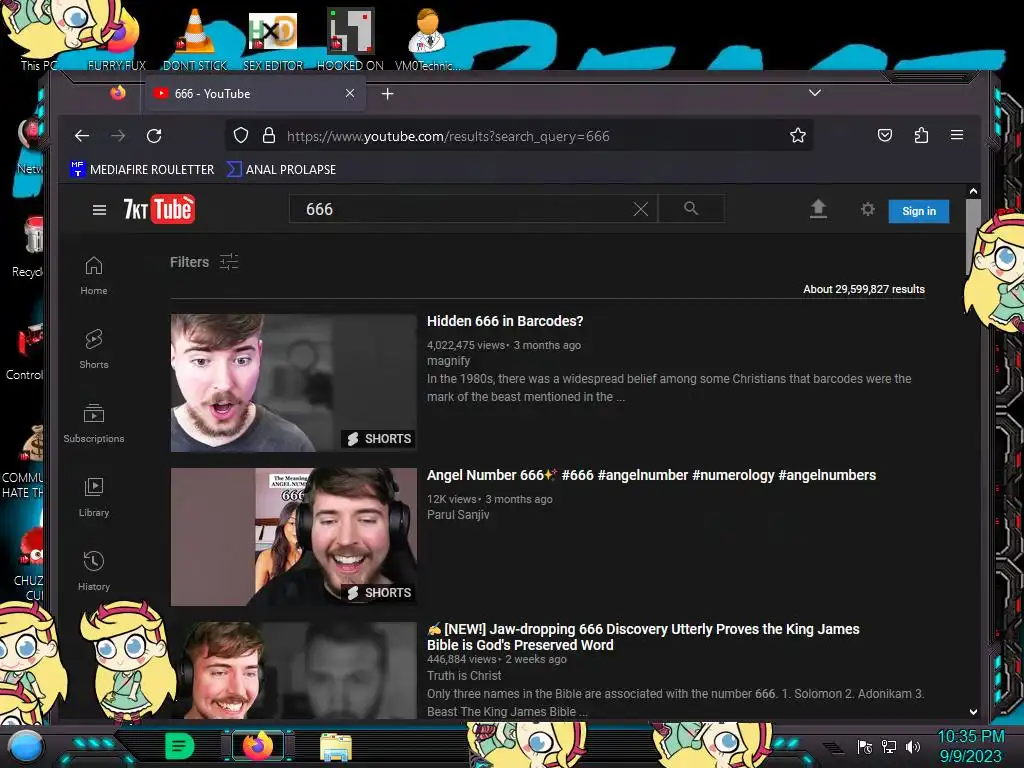Click the YouTube logo to go home
This screenshot has width=1024, height=768.
point(159,209)
